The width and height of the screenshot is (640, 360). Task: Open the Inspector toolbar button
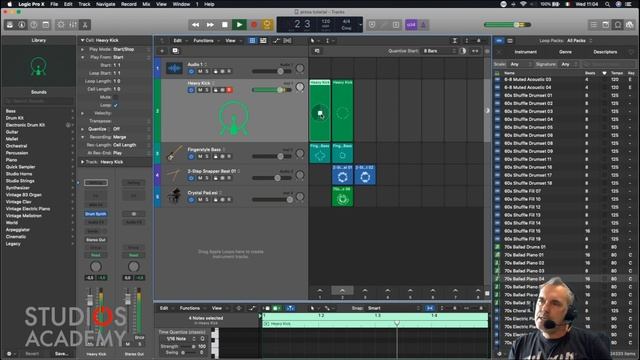(x=22, y=25)
